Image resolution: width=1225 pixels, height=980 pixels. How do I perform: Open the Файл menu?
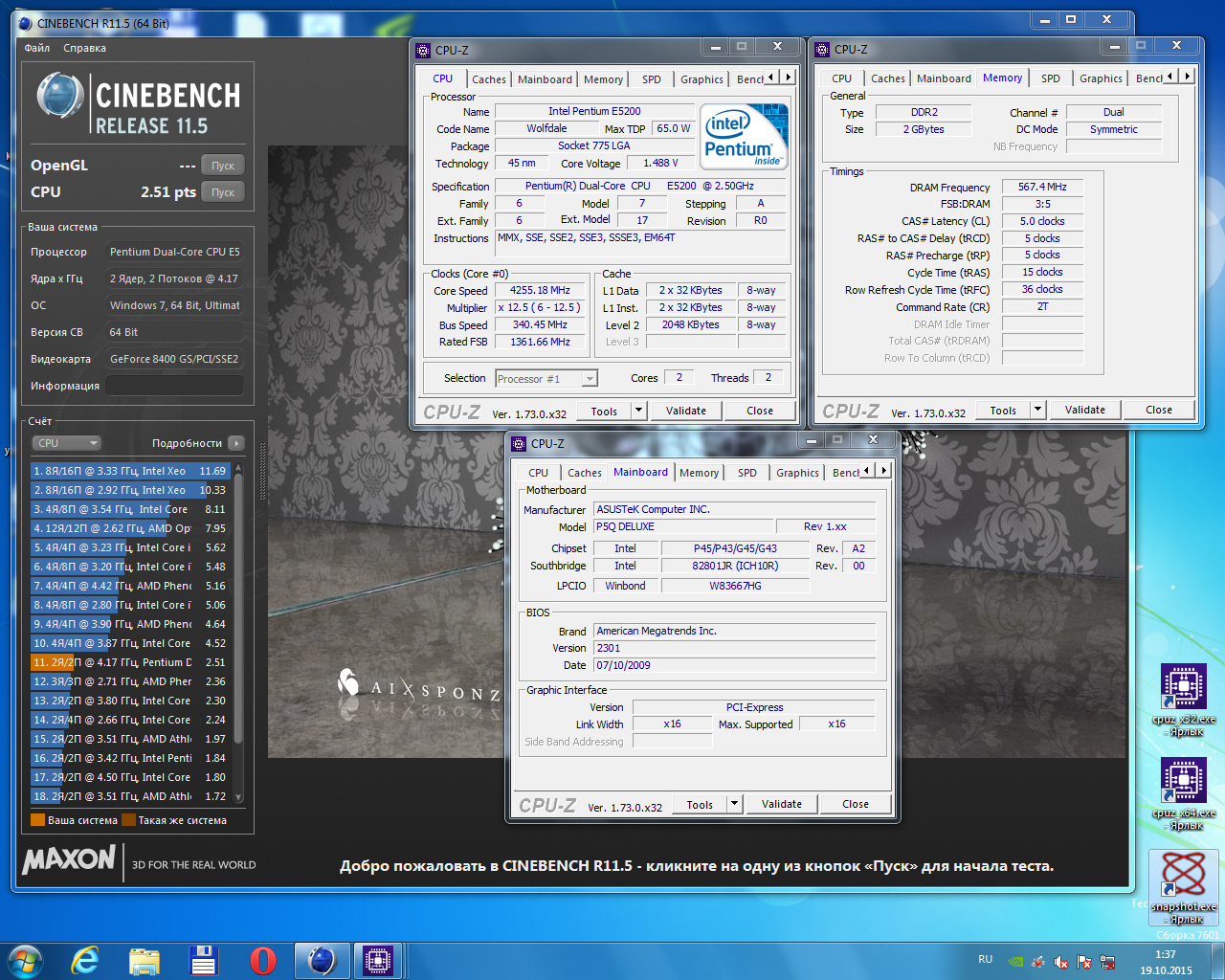[37, 48]
